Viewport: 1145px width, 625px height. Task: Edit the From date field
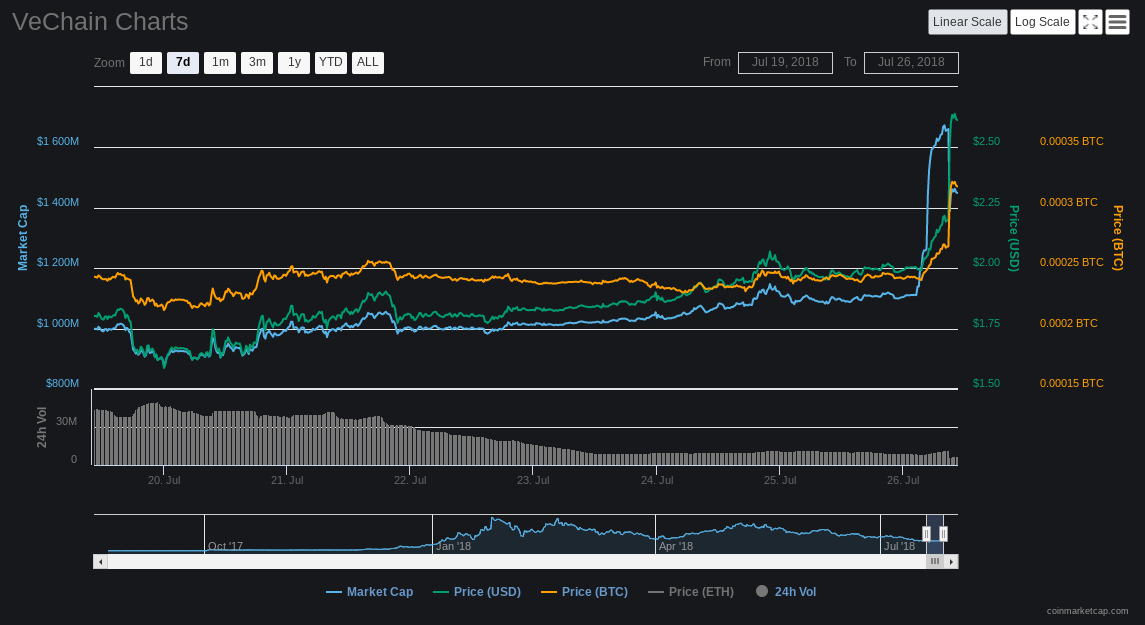point(785,63)
